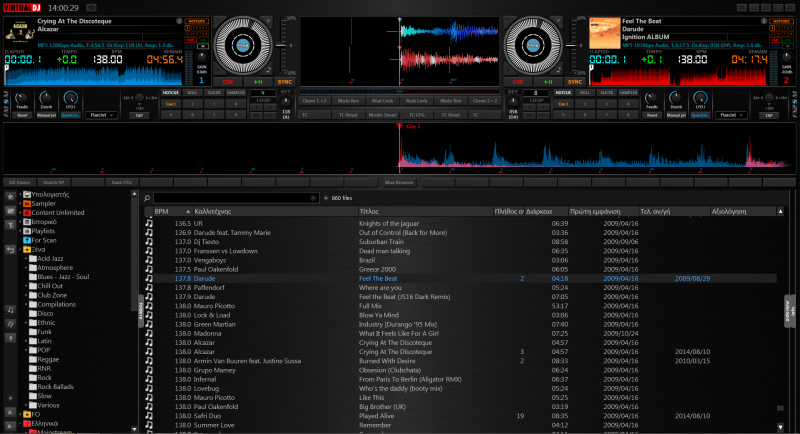Click the deck 2 jog wheel
Image resolution: width=800 pixels, height=434 pixels.
(533, 45)
